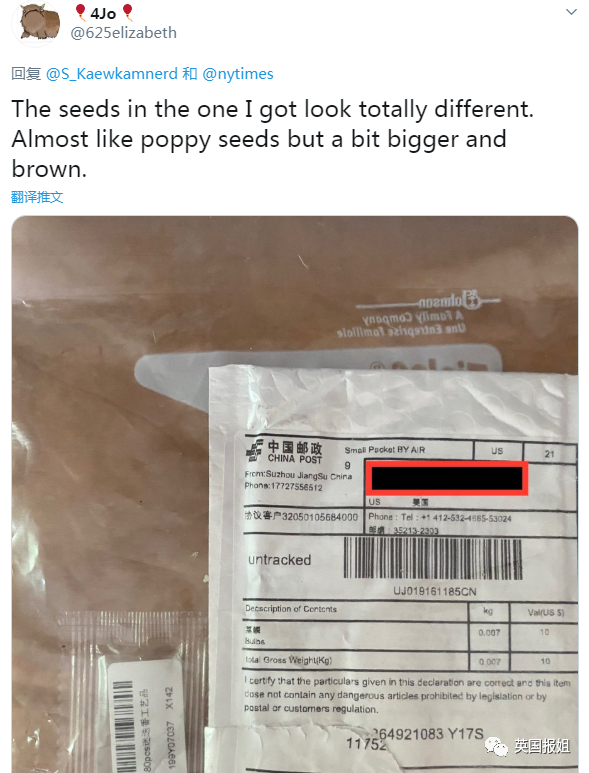Open the @nytimes mention link

tap(238, 74)
